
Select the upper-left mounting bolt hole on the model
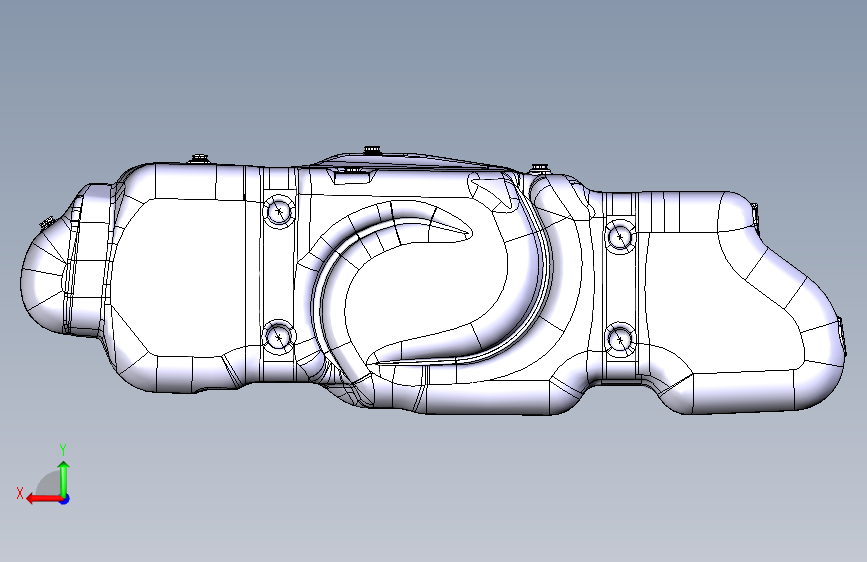[279, 211]
